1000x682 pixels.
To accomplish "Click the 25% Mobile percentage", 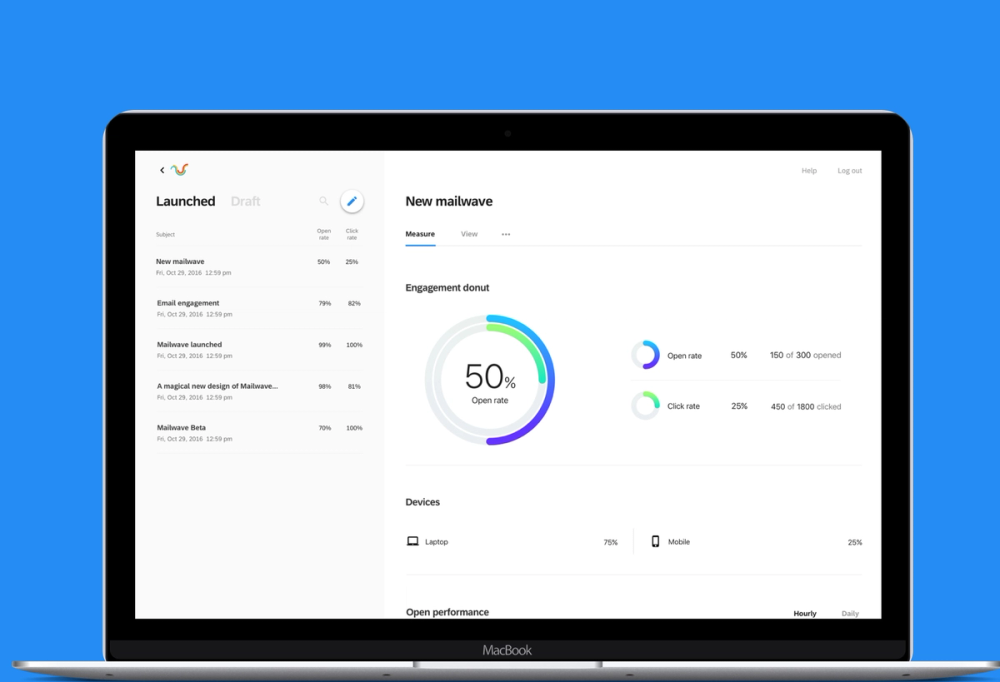I will click(855, 542).
